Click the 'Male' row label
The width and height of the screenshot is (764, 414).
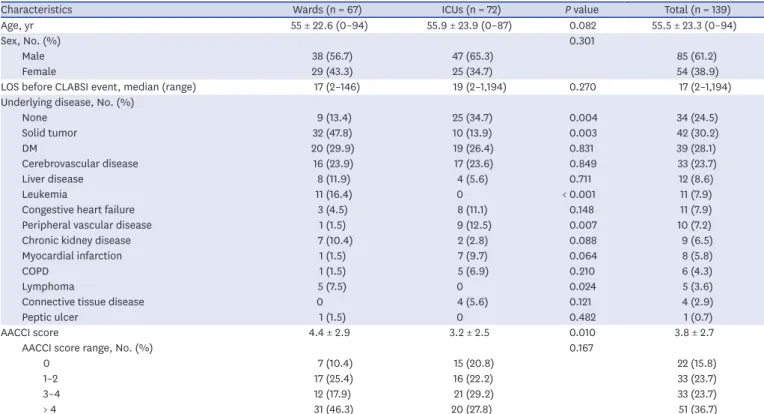[x=33, y=56]
